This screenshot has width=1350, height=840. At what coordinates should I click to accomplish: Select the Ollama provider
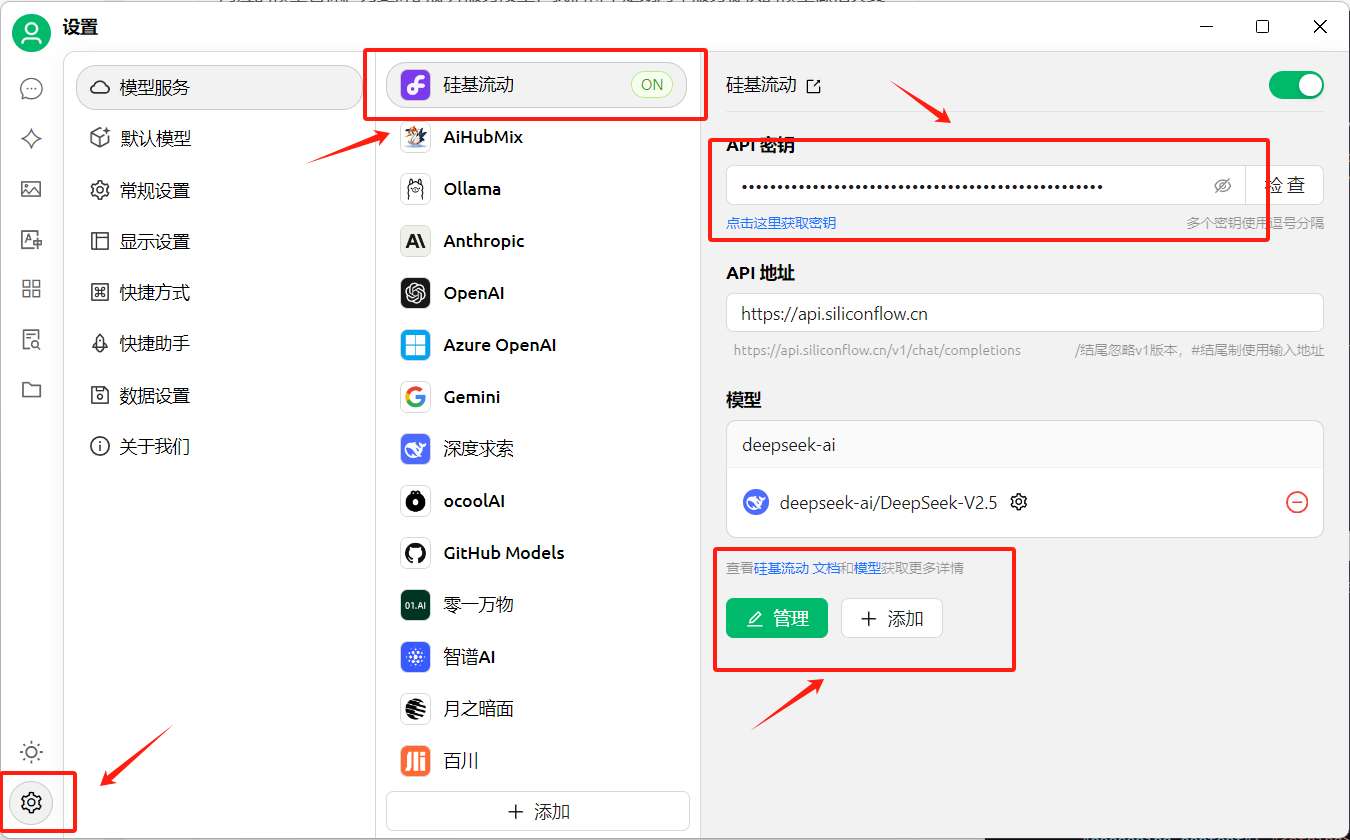[537, 189]
